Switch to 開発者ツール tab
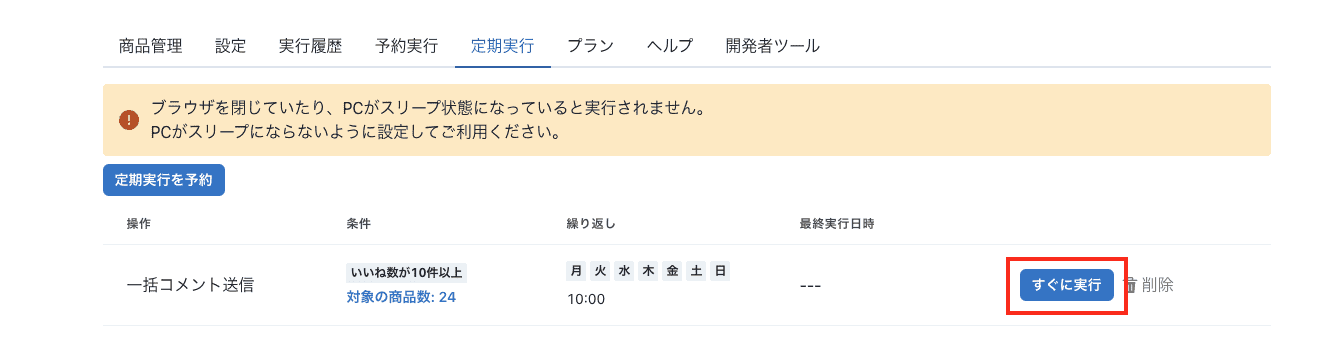This screenshot has height=363, width=1321. (x=773, y=46)
